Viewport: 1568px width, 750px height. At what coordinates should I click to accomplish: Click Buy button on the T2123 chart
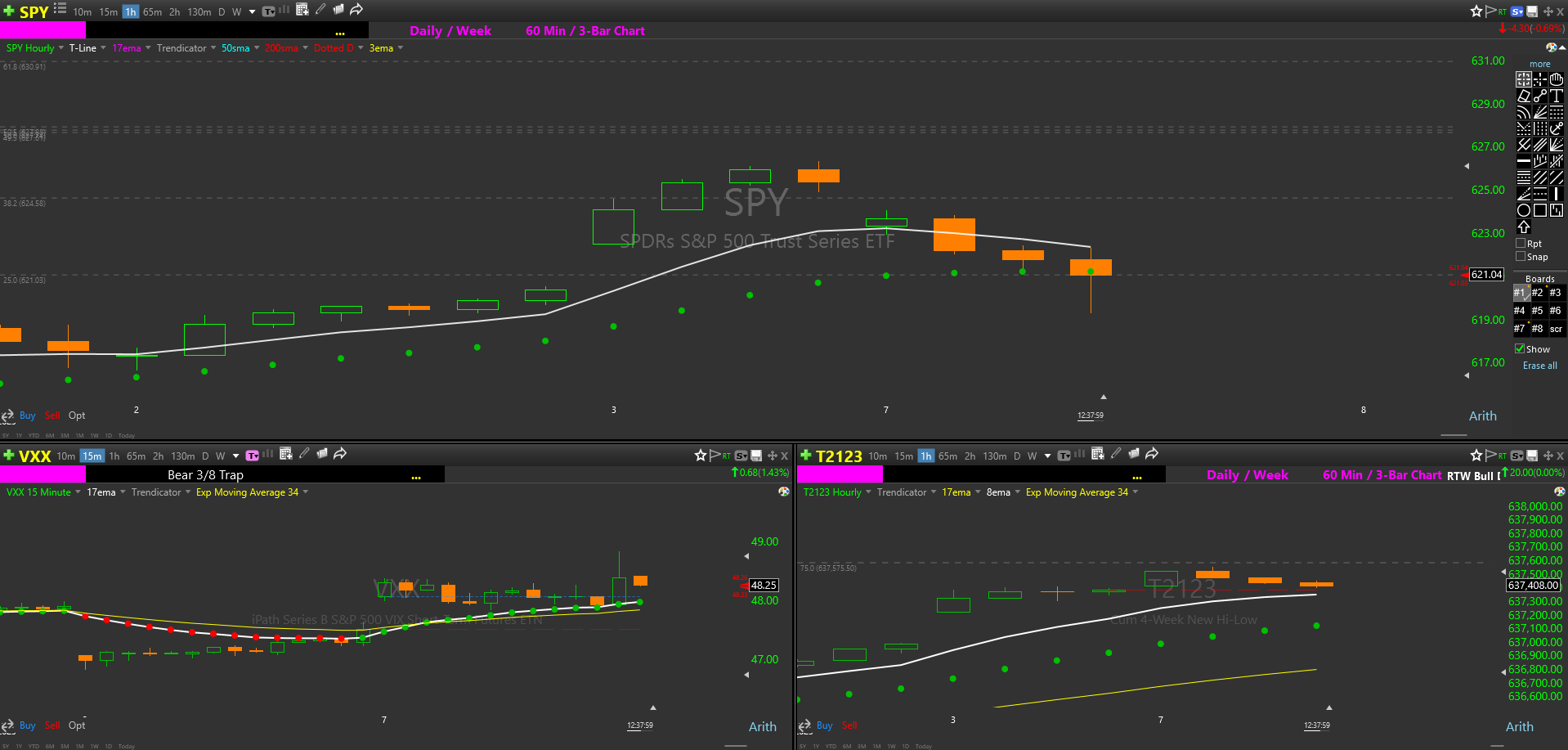[824, 725]
